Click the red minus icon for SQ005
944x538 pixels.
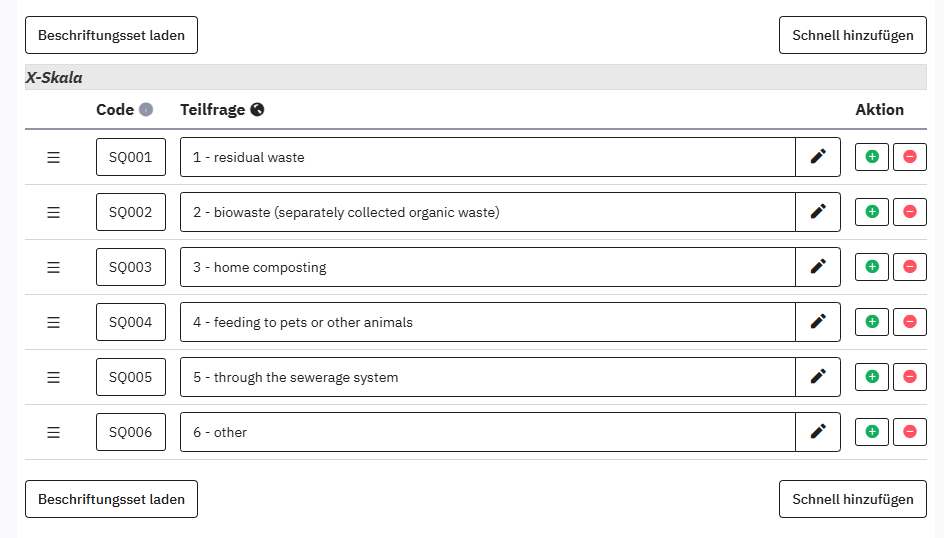click(910, 377)
